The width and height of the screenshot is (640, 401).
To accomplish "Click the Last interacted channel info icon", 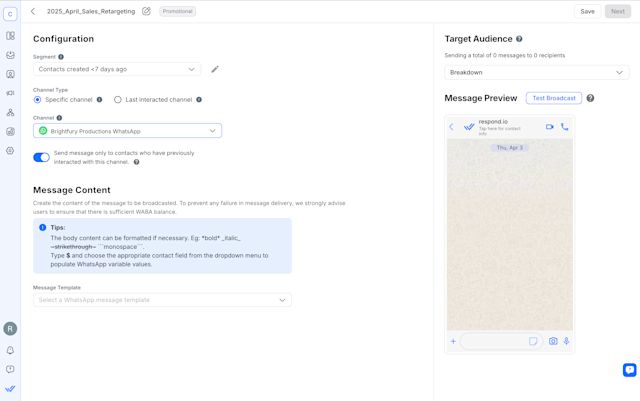I will [199, 100].
